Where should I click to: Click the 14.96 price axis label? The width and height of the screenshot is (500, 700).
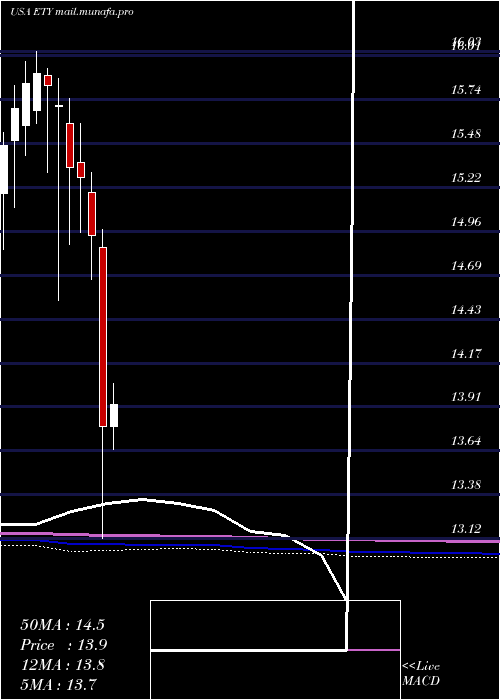[x=466, y=221]
